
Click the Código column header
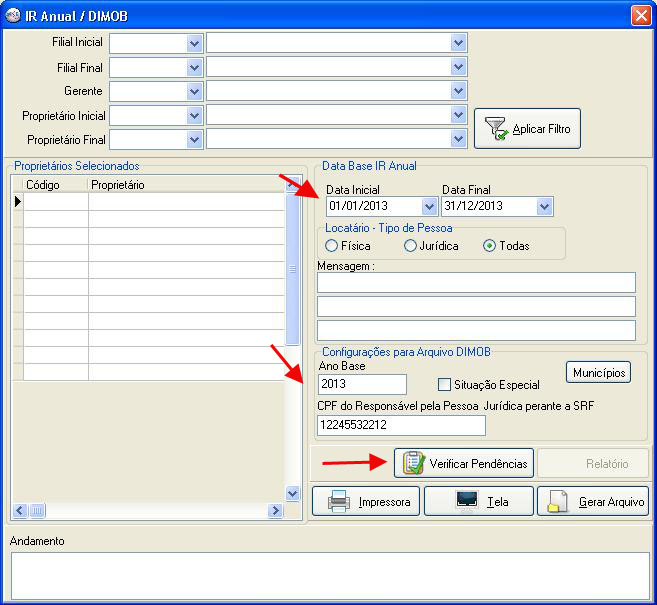(x=55, y=185)
